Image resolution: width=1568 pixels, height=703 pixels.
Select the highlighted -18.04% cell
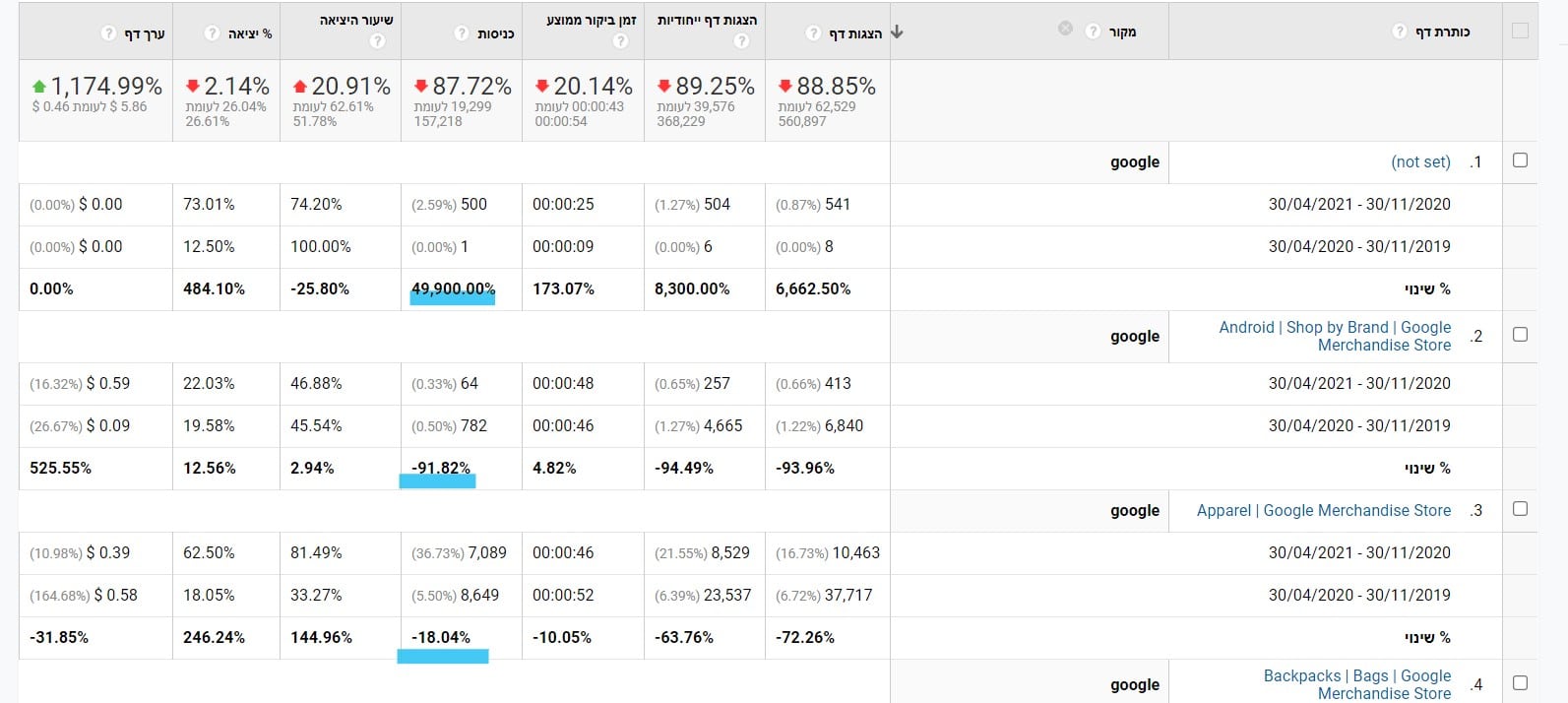point(440,637)
